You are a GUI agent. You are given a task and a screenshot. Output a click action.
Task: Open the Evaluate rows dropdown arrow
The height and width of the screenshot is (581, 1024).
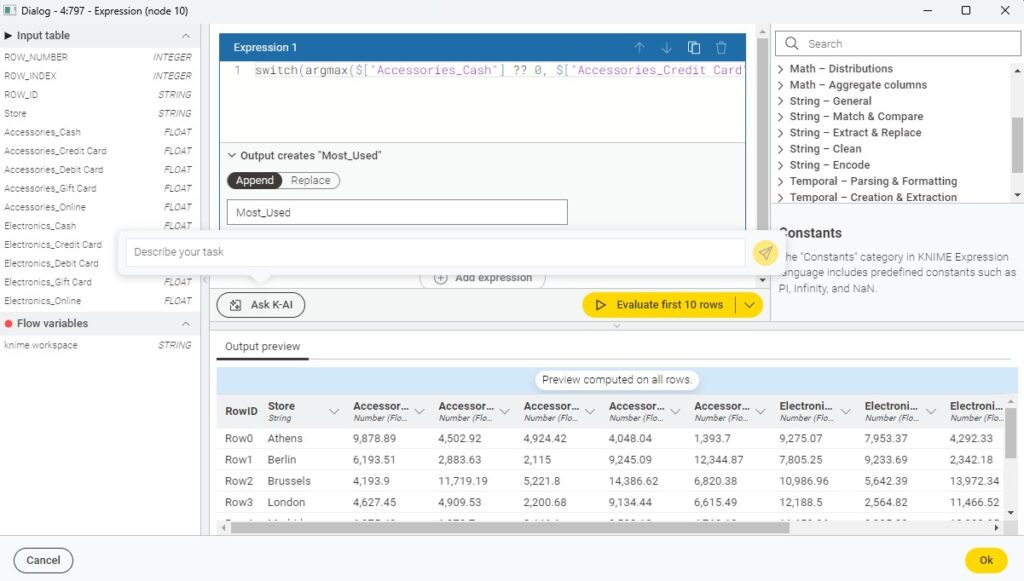(749, 305)
